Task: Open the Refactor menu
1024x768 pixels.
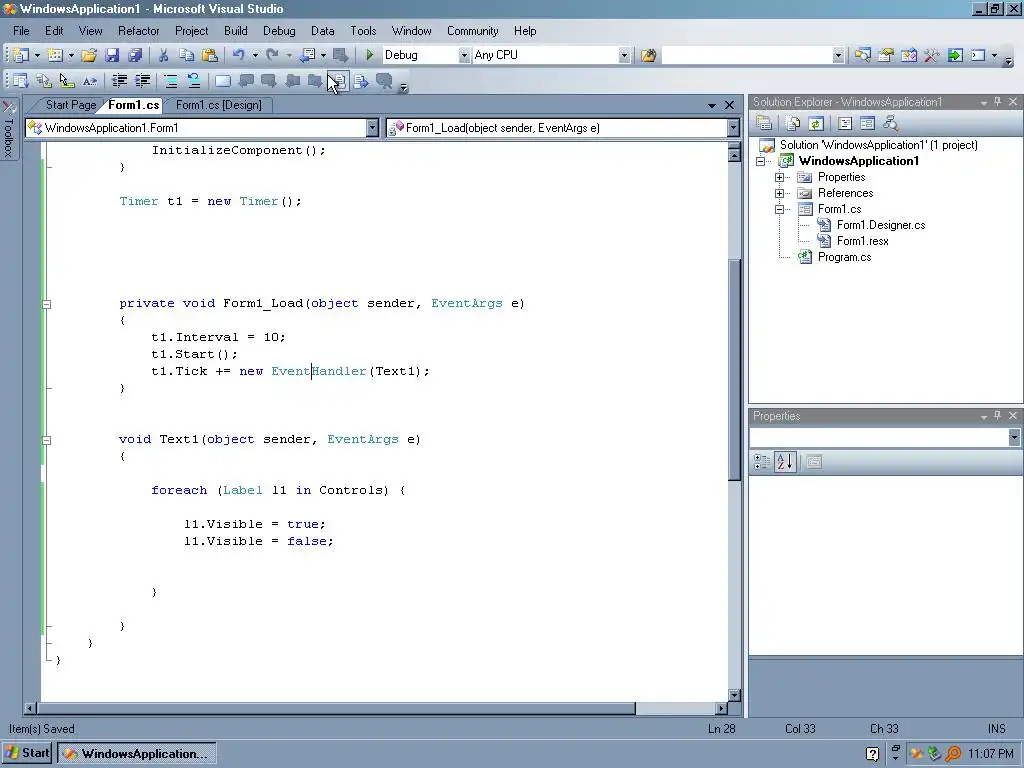Action: click(x=138, y=31)
